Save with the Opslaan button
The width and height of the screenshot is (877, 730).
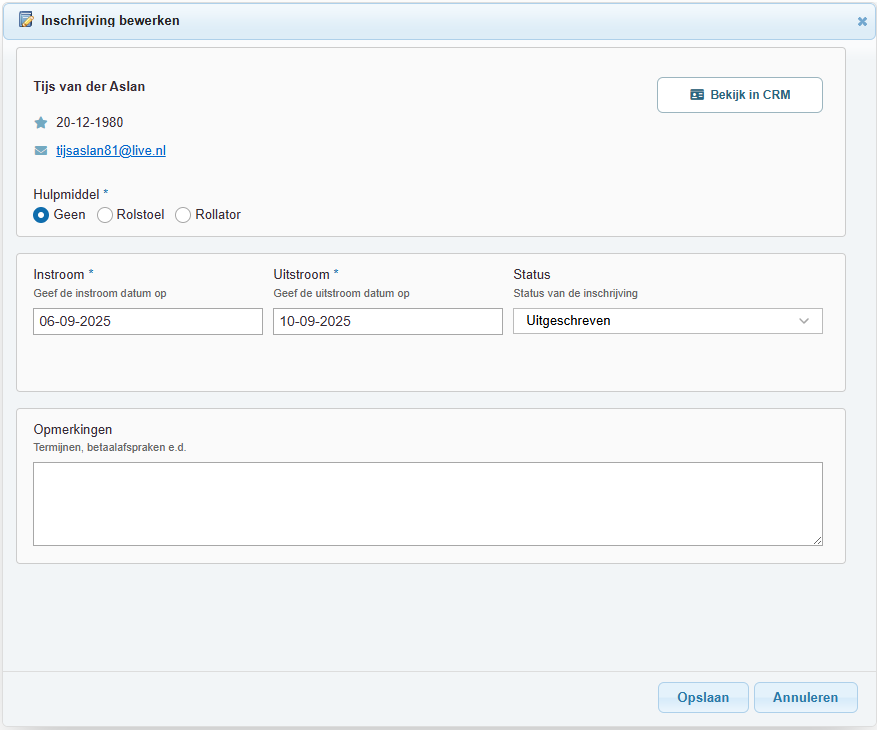click(x=703, y=698)
